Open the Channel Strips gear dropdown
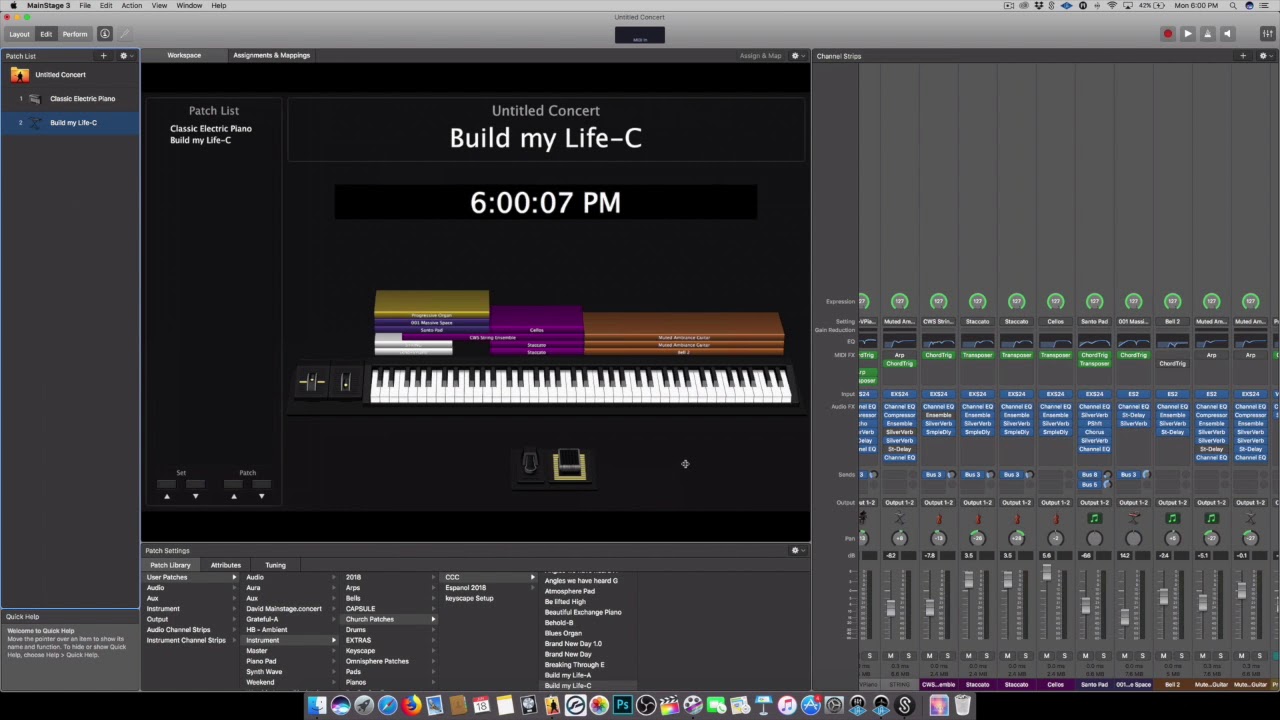 [1265, 56]
